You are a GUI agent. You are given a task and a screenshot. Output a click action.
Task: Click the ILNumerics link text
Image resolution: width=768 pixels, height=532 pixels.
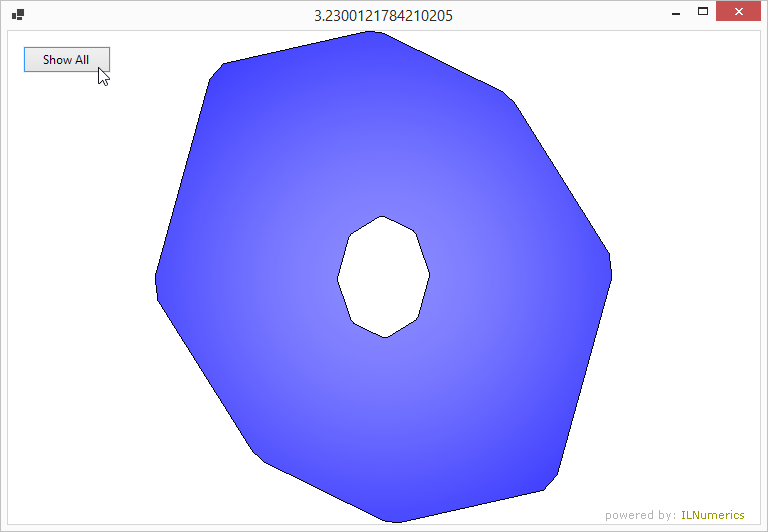713,515
